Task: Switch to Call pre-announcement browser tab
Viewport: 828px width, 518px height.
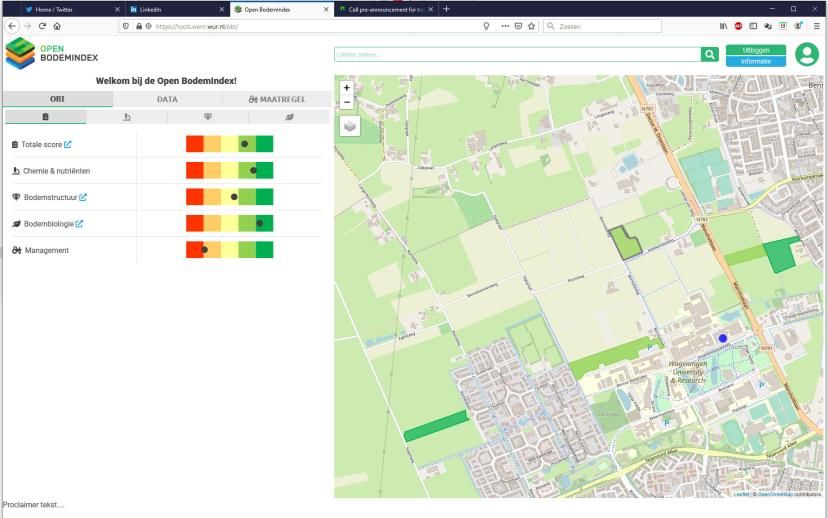Action: click(385, 10)
